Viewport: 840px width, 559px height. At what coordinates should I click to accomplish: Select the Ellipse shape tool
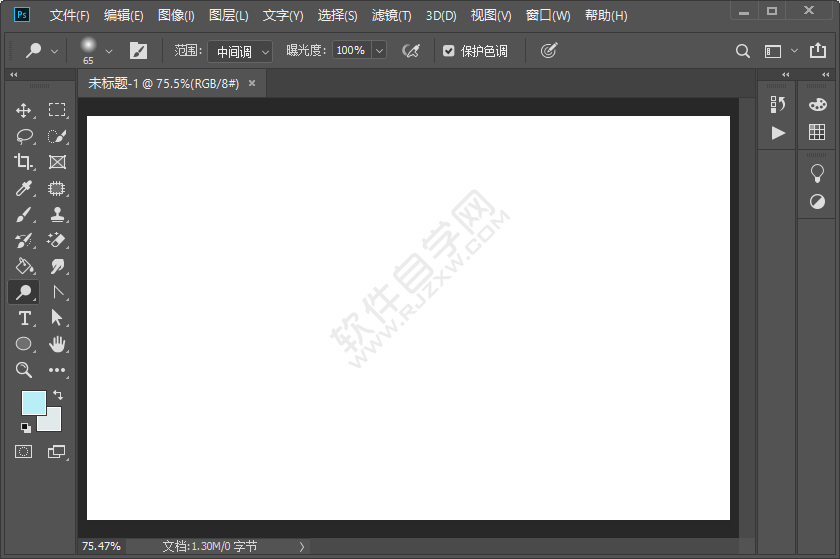click(24, 344)
